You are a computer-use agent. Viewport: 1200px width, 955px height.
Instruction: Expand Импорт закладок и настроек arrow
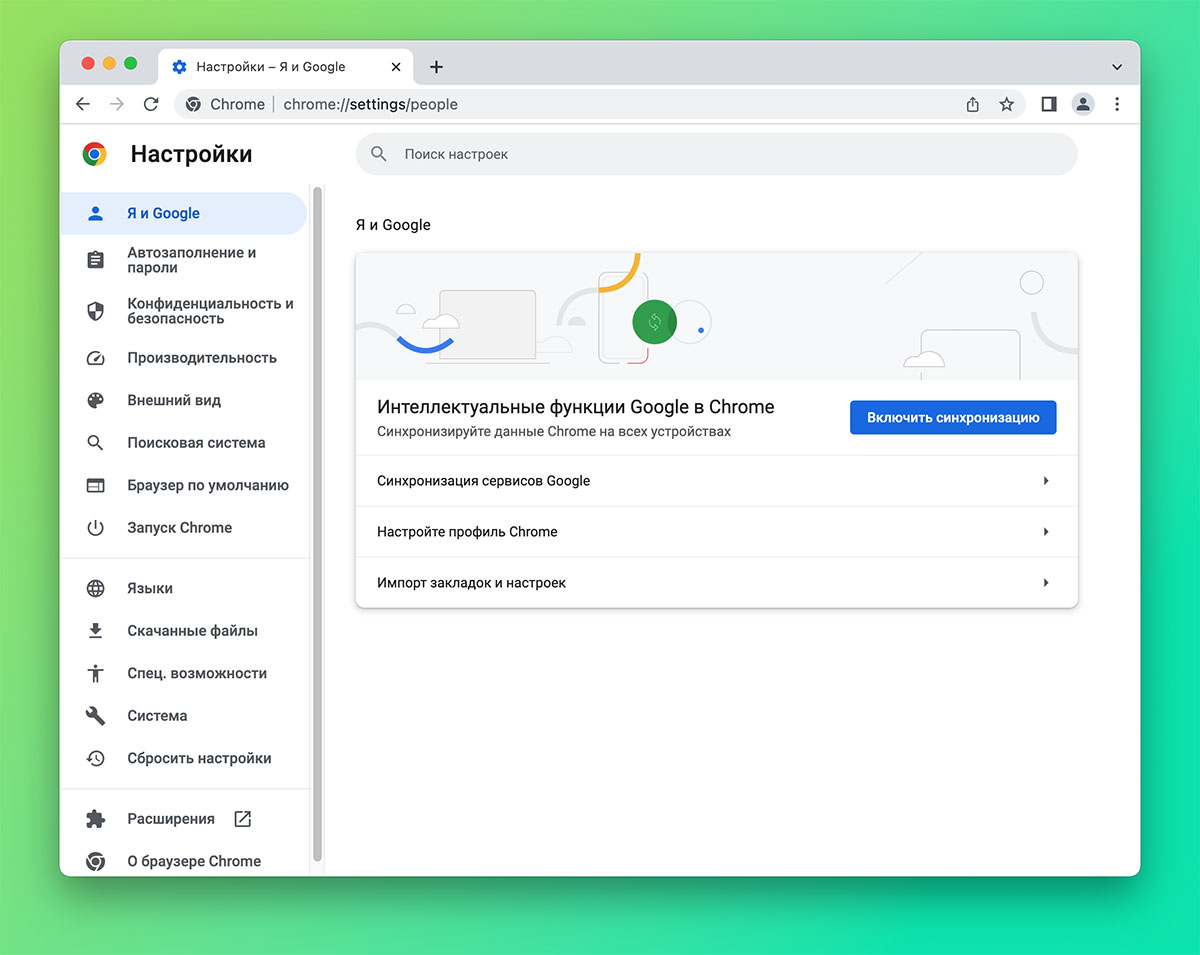tap(1046, 583)
